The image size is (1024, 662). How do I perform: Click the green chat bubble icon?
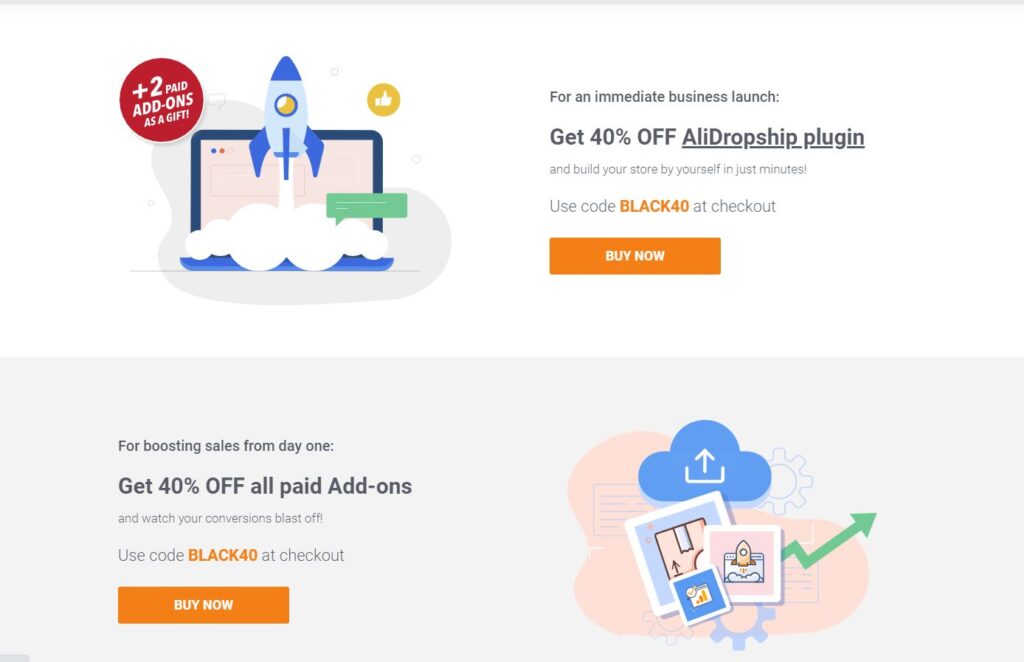click(x=366, y=207)
